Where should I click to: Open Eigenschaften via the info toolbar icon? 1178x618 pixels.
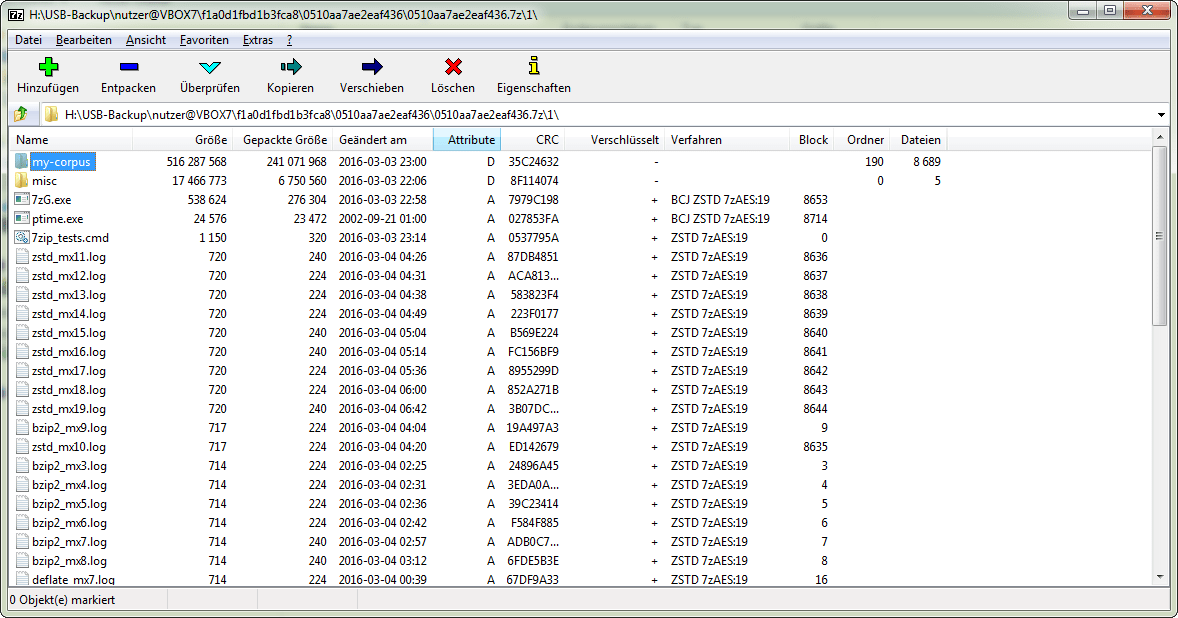coord(534,68)
